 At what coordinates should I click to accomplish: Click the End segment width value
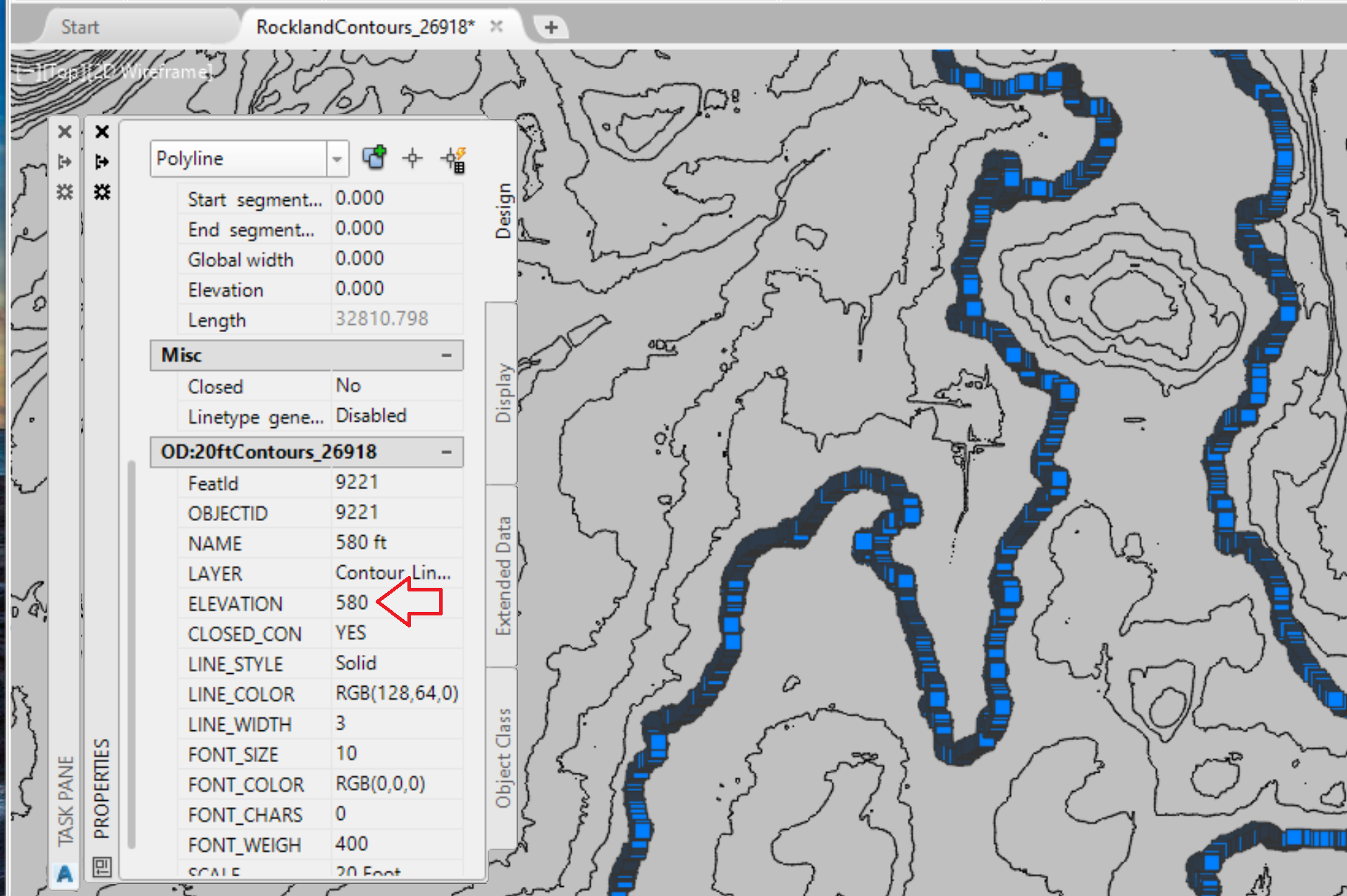tap(397, 228)
